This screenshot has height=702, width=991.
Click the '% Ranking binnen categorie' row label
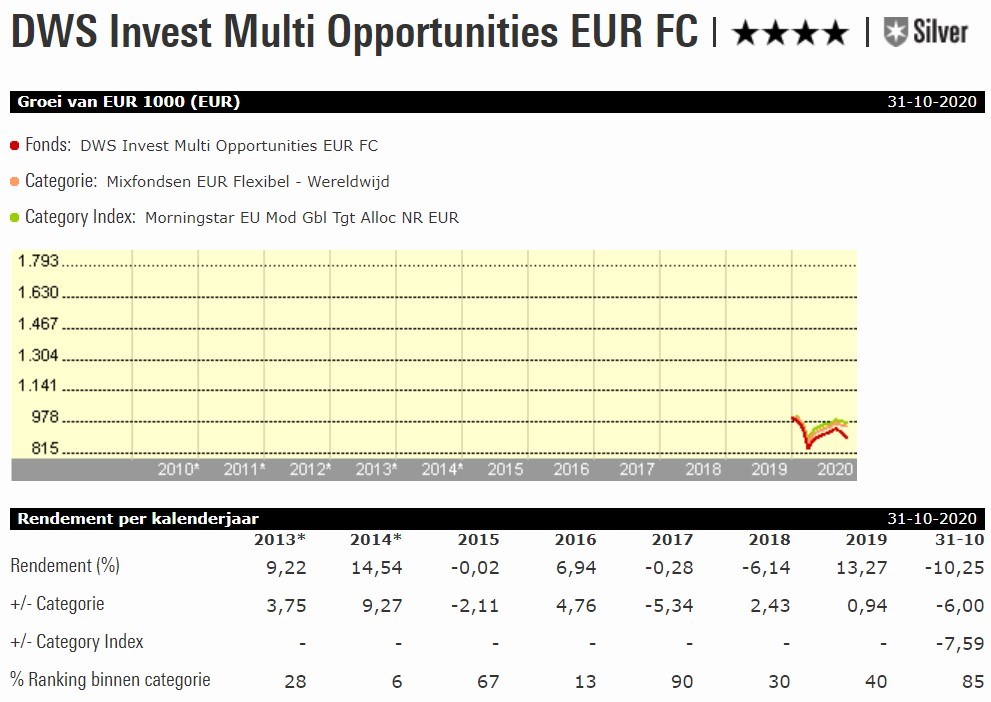[110, 680]
